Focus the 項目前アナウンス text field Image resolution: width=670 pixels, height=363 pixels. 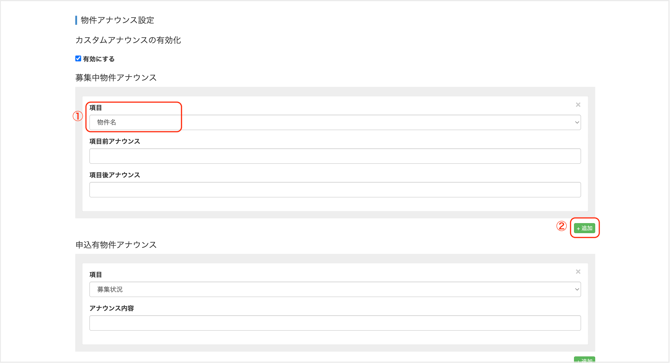tap(335, 156)
